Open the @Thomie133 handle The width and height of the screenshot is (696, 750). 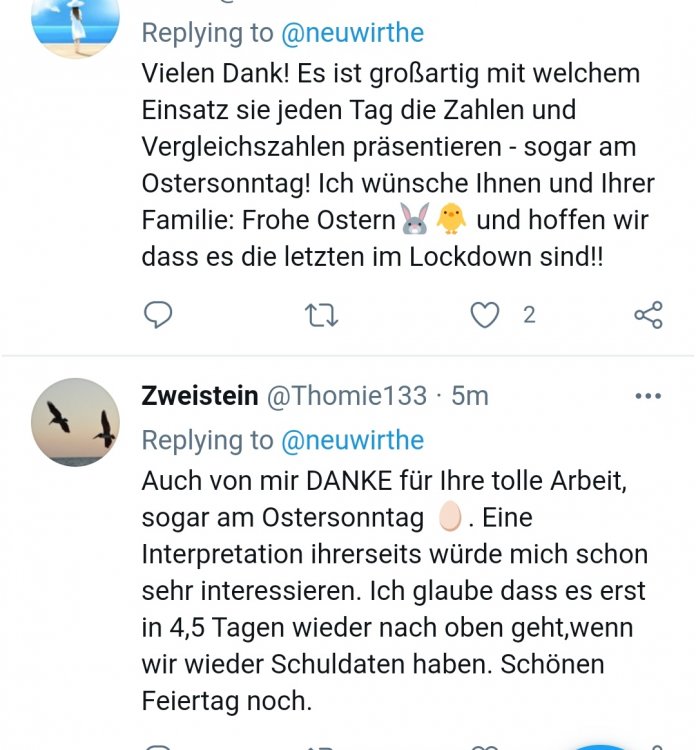tap(345, 396)
